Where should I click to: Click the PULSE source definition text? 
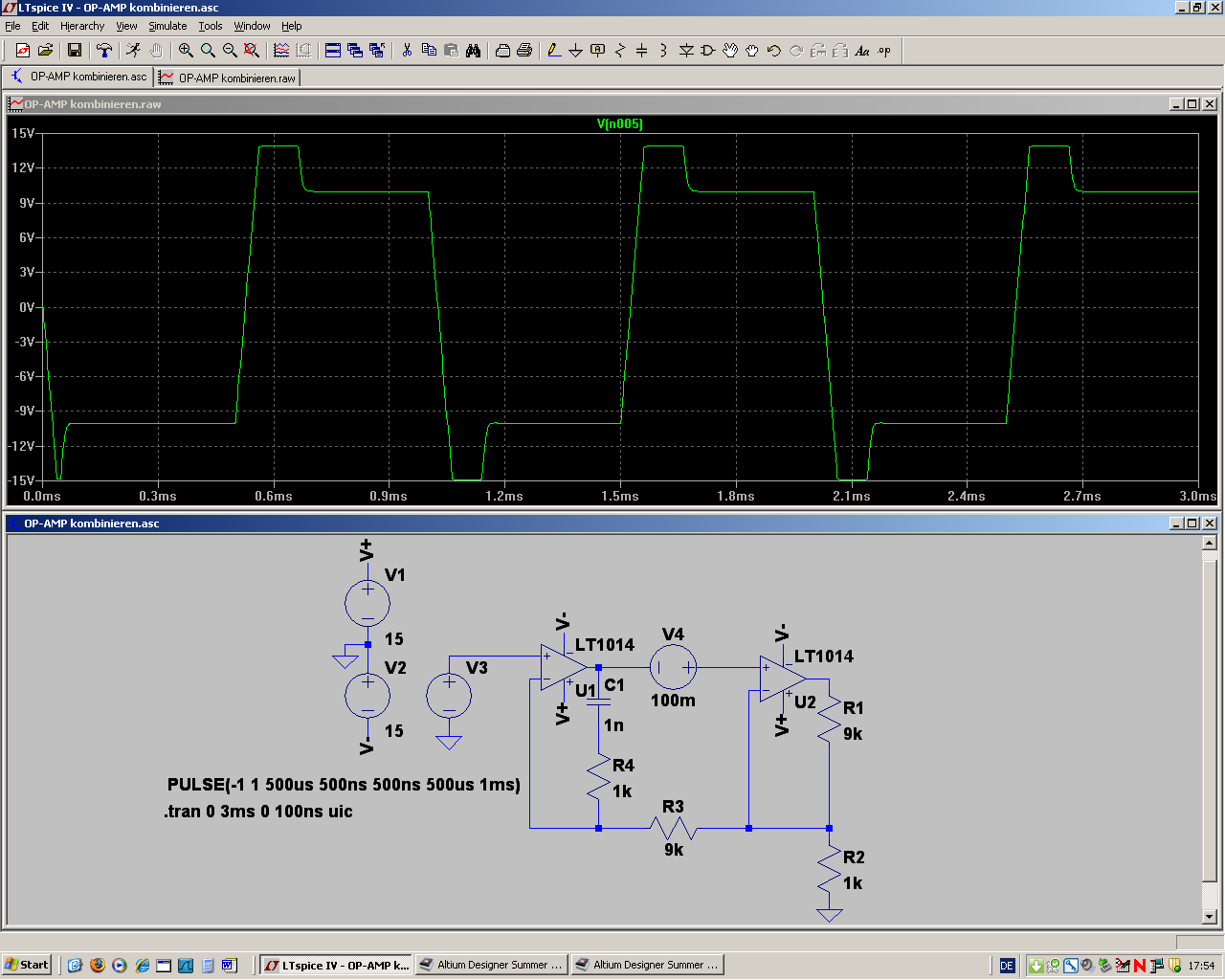[x=344, y=785]
